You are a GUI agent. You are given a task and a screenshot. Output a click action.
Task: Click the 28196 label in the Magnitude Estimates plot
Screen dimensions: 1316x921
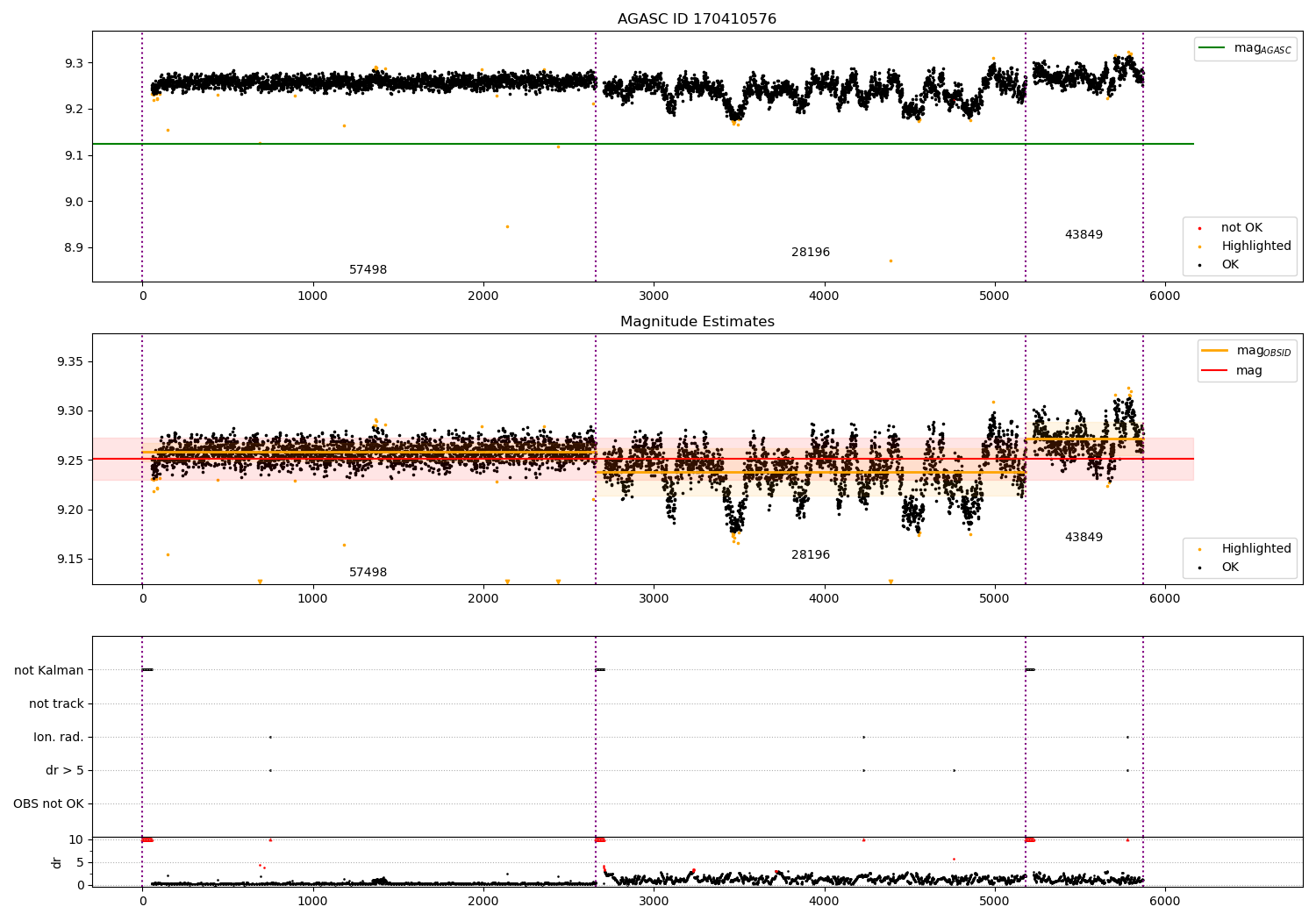(x=811, y=555)
